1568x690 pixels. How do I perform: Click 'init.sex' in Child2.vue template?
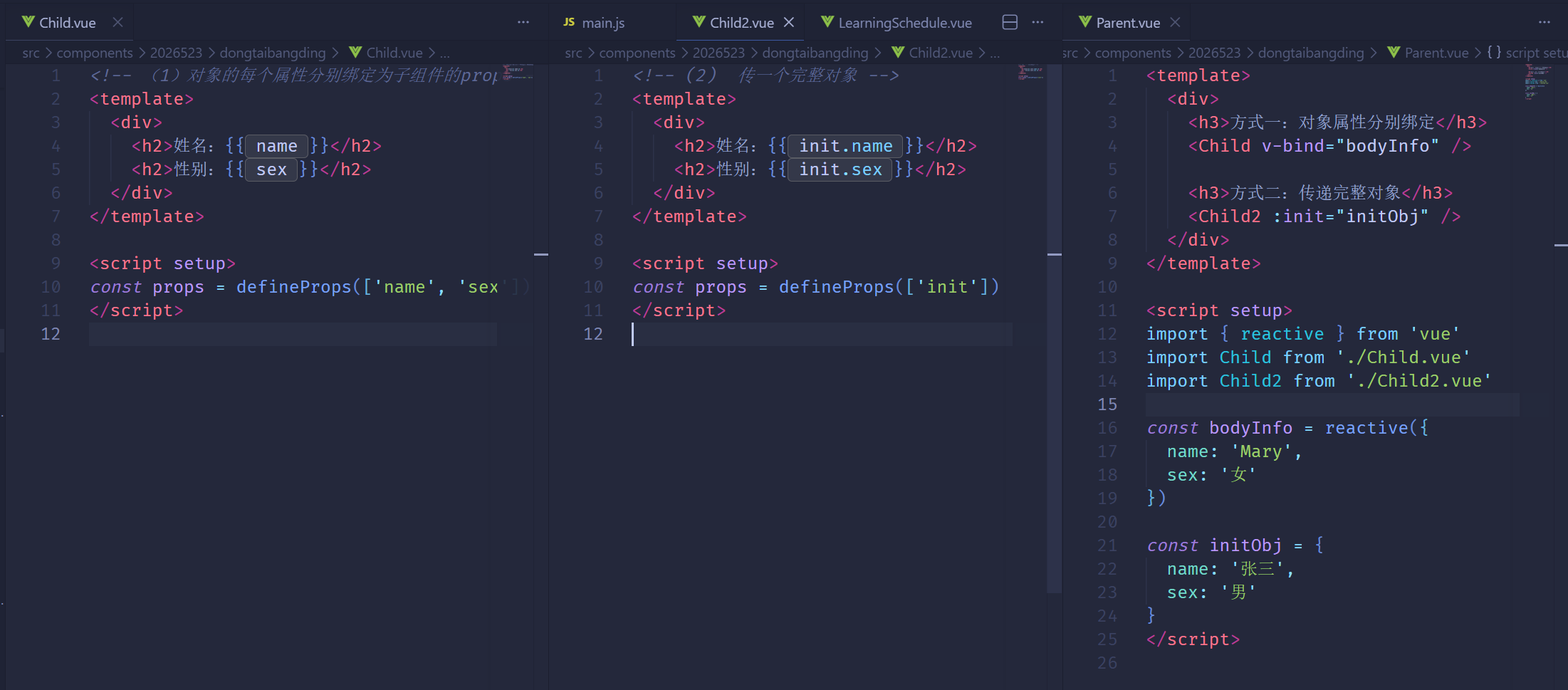(x=840, y=169)
